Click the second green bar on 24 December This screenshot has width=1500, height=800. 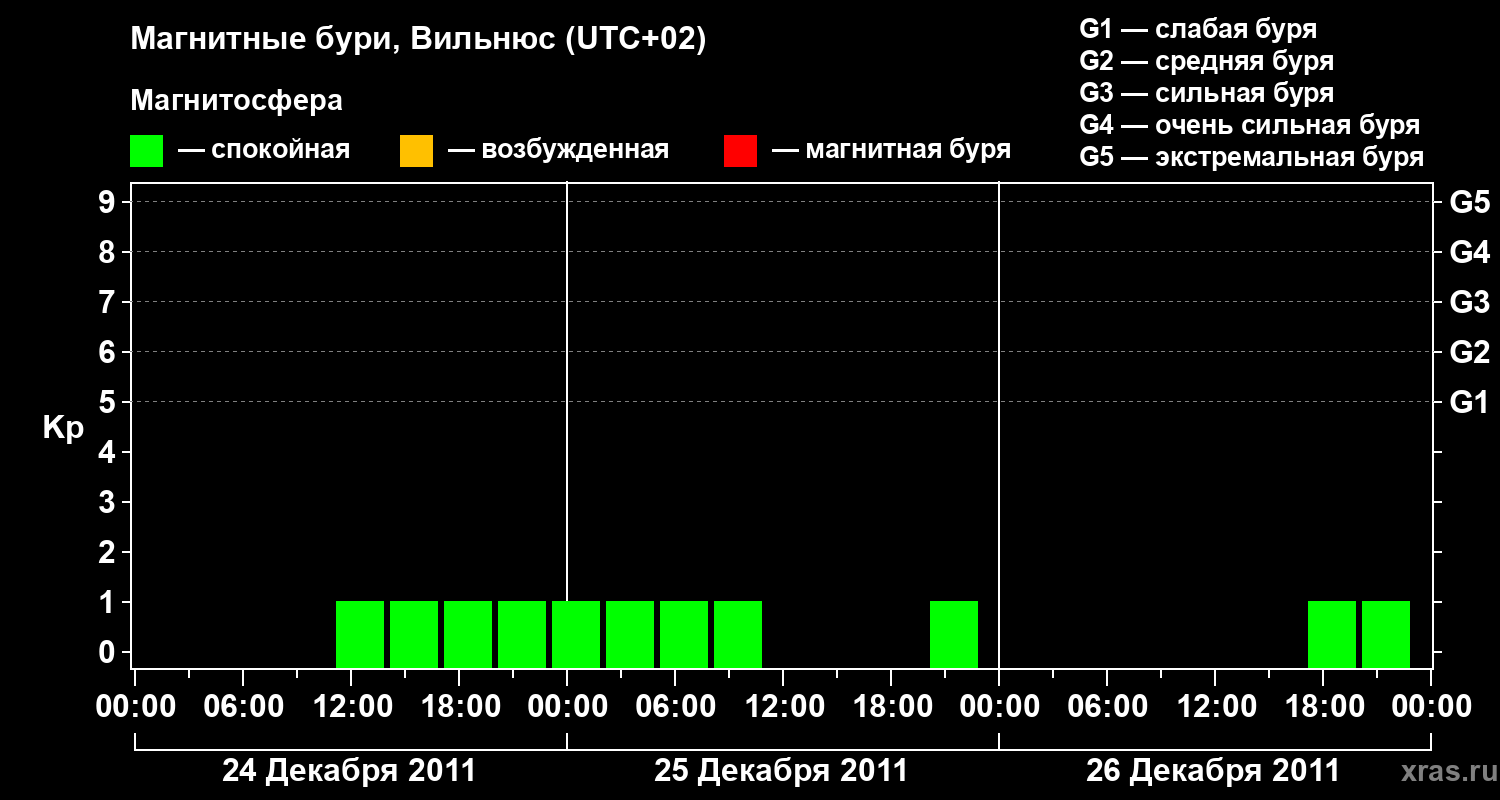click(x=414, y=634)
